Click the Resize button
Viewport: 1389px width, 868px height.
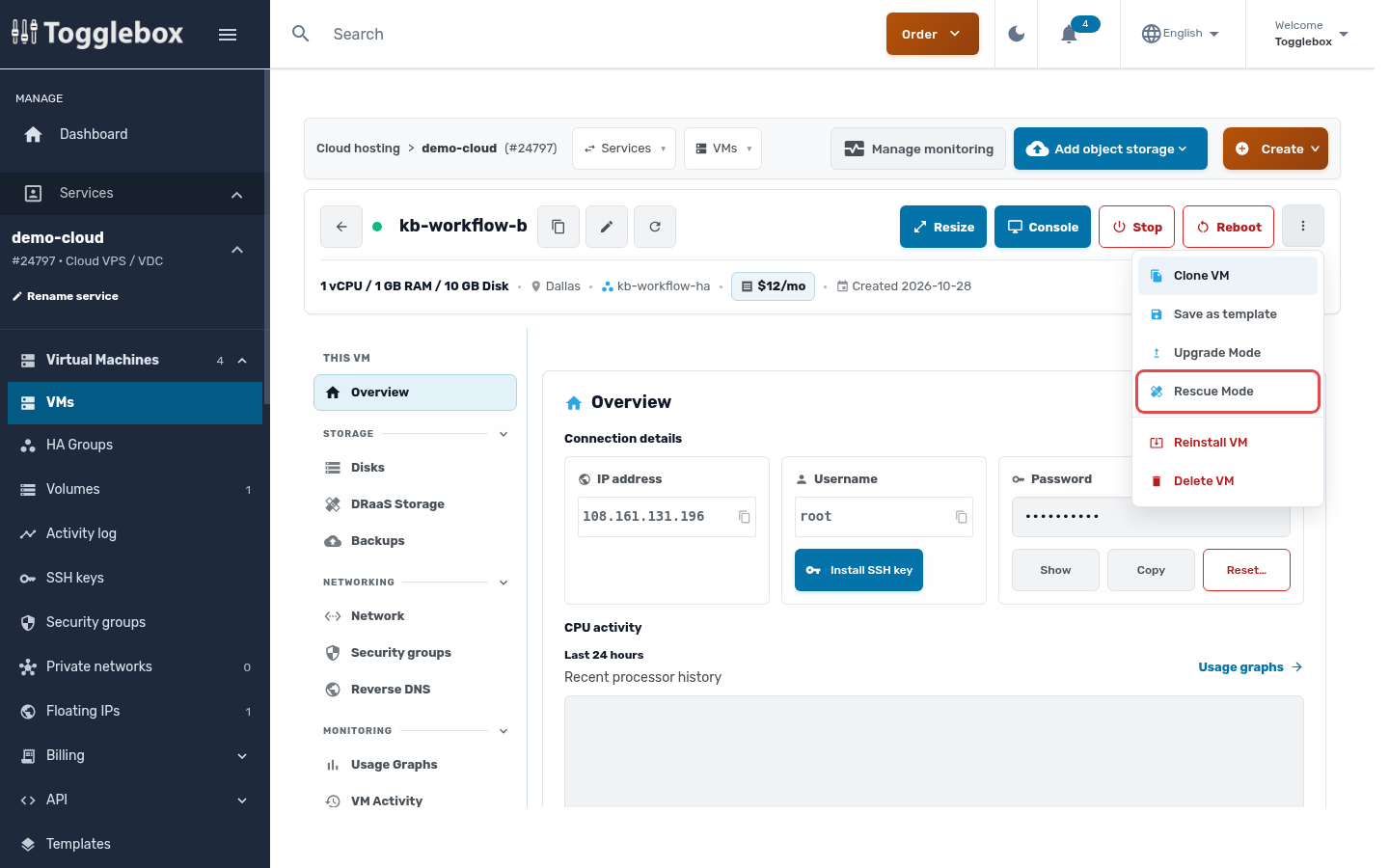tap(943, 227)
